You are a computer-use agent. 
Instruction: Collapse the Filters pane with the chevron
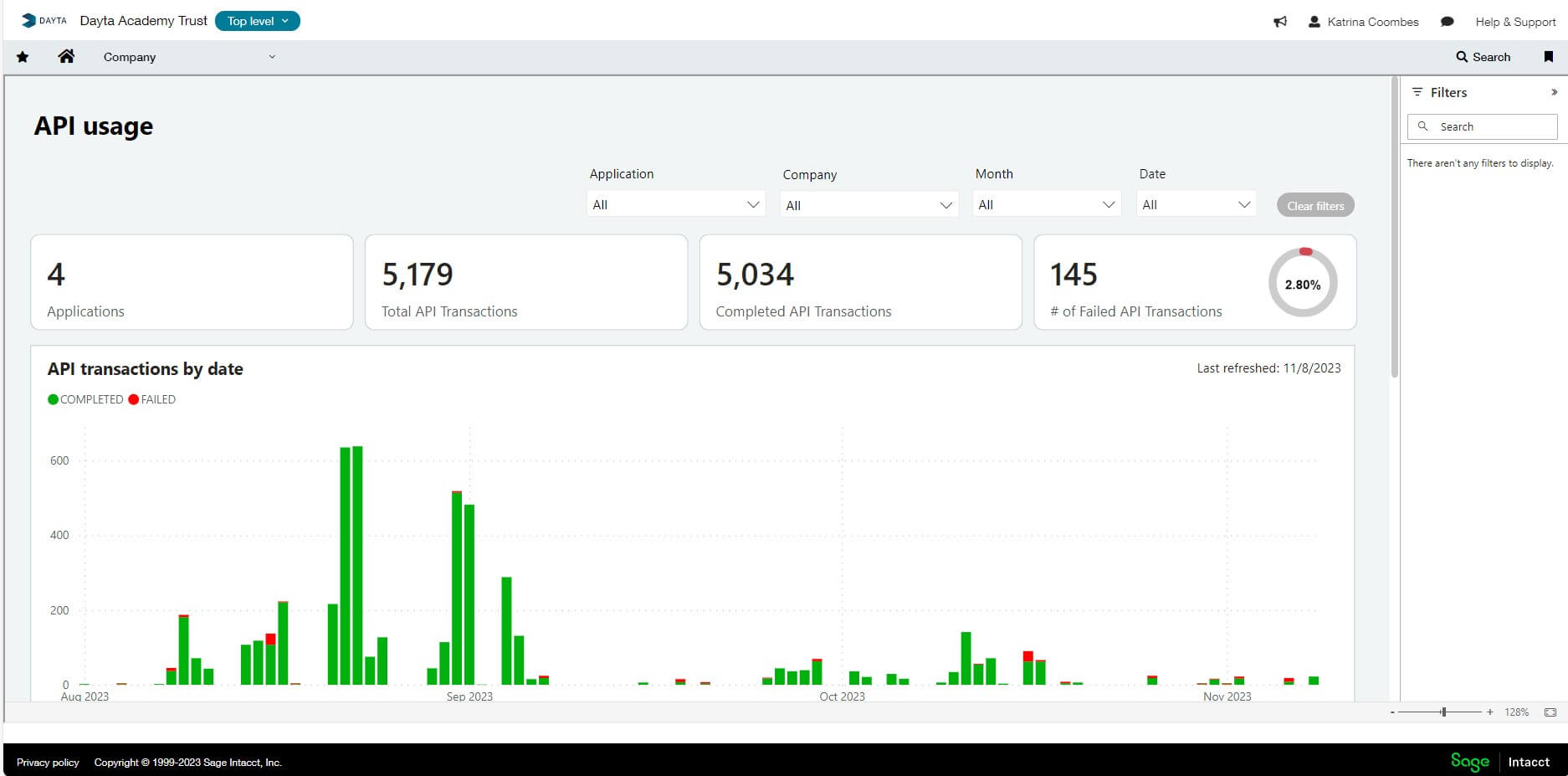[1554, 92]
